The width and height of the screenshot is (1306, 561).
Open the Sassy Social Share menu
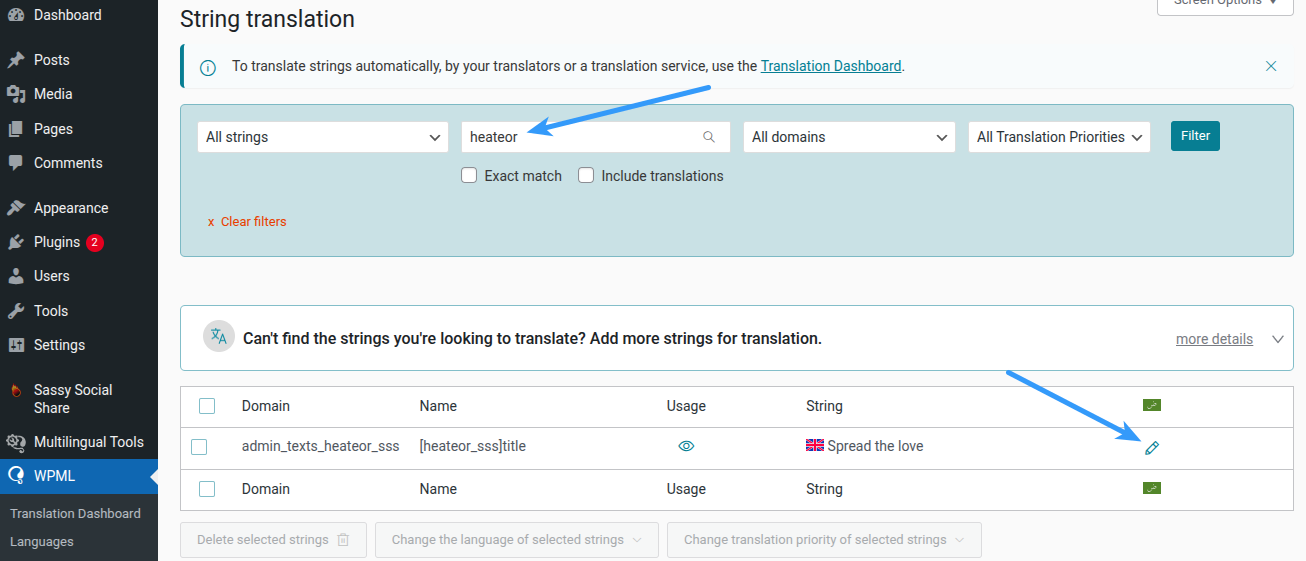[78, 399]
